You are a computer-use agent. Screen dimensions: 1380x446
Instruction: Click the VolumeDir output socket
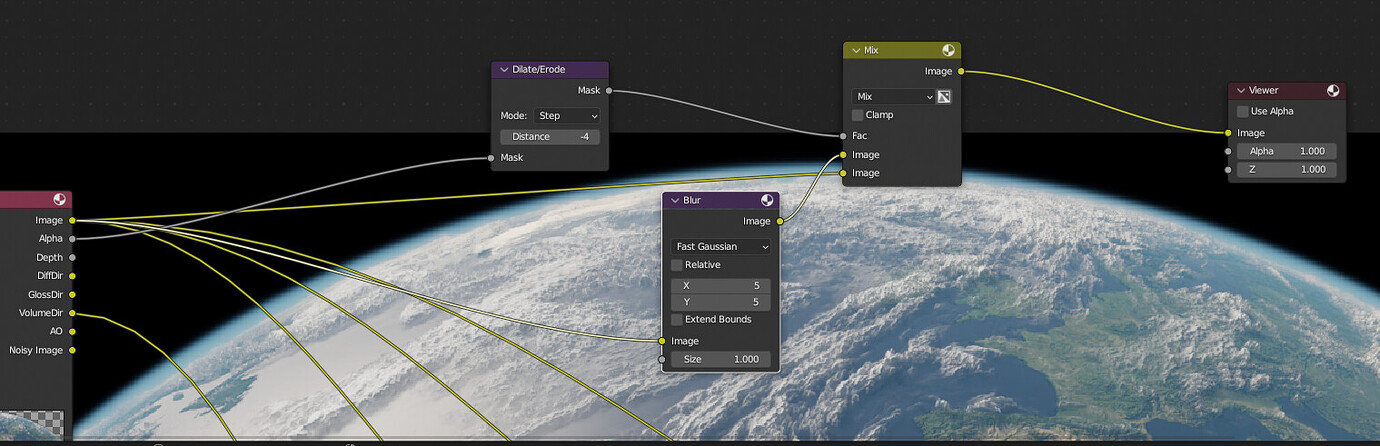click(72, 313)
